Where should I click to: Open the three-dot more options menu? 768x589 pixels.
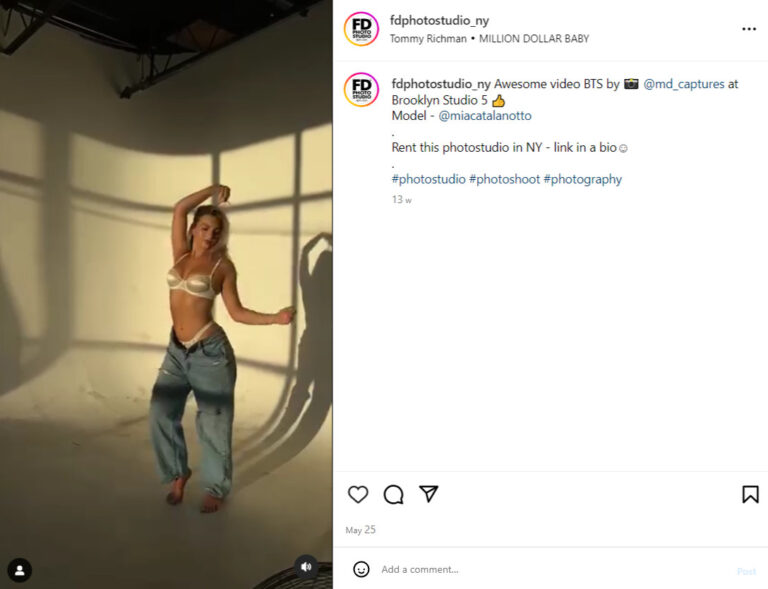[x=749, y=29]
